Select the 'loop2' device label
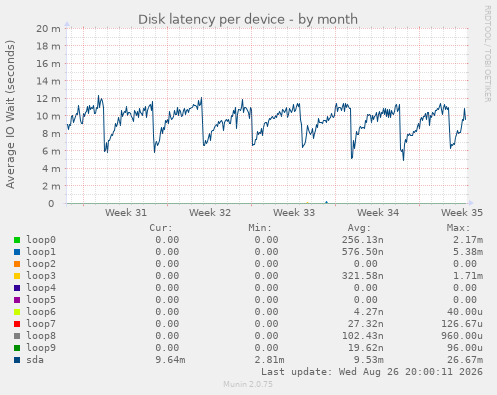 point(41,264)
